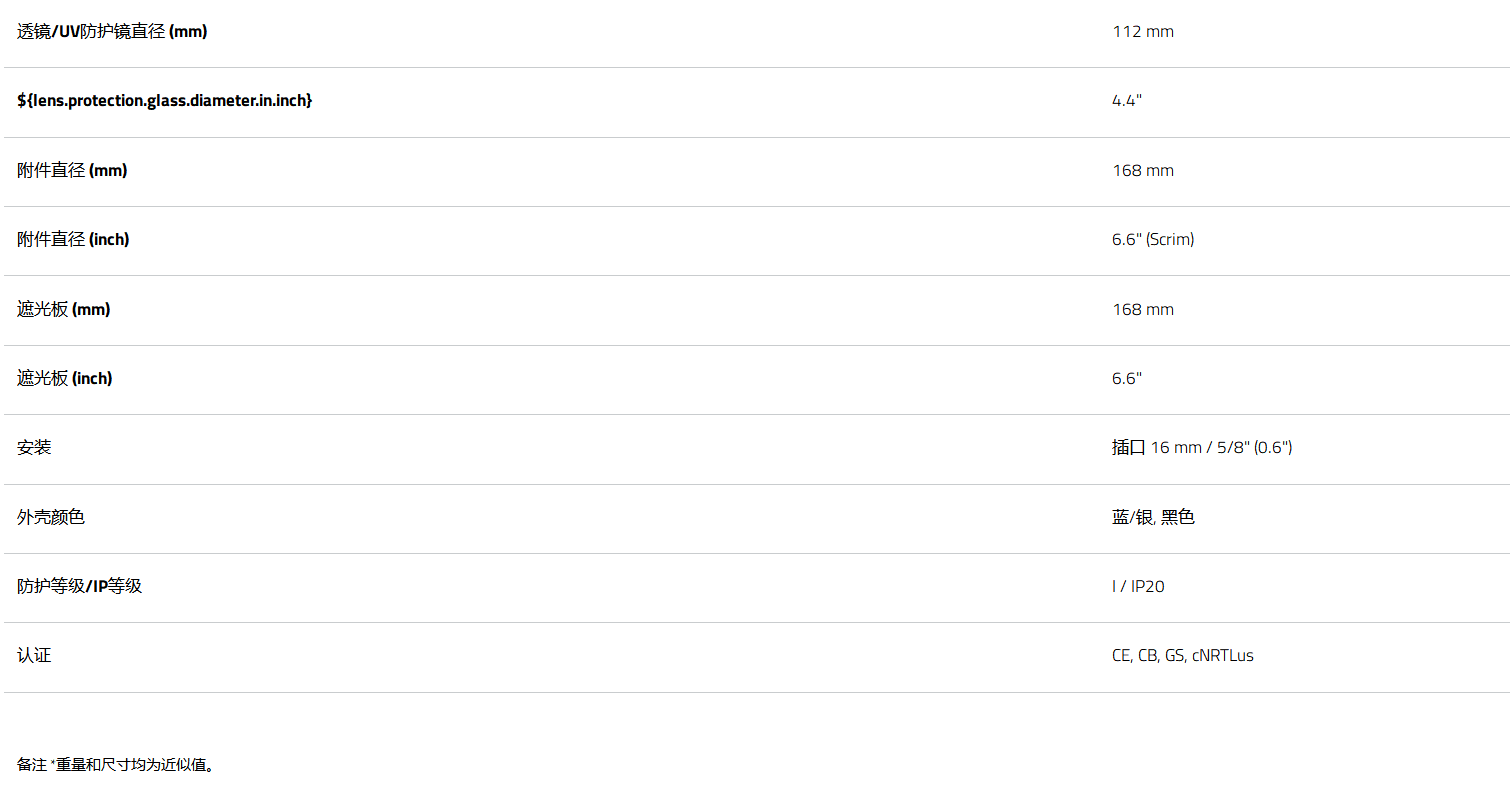Click the 遮光板 (mm) label
This screenshot has height=805, width=1510.
pos(64,310)
